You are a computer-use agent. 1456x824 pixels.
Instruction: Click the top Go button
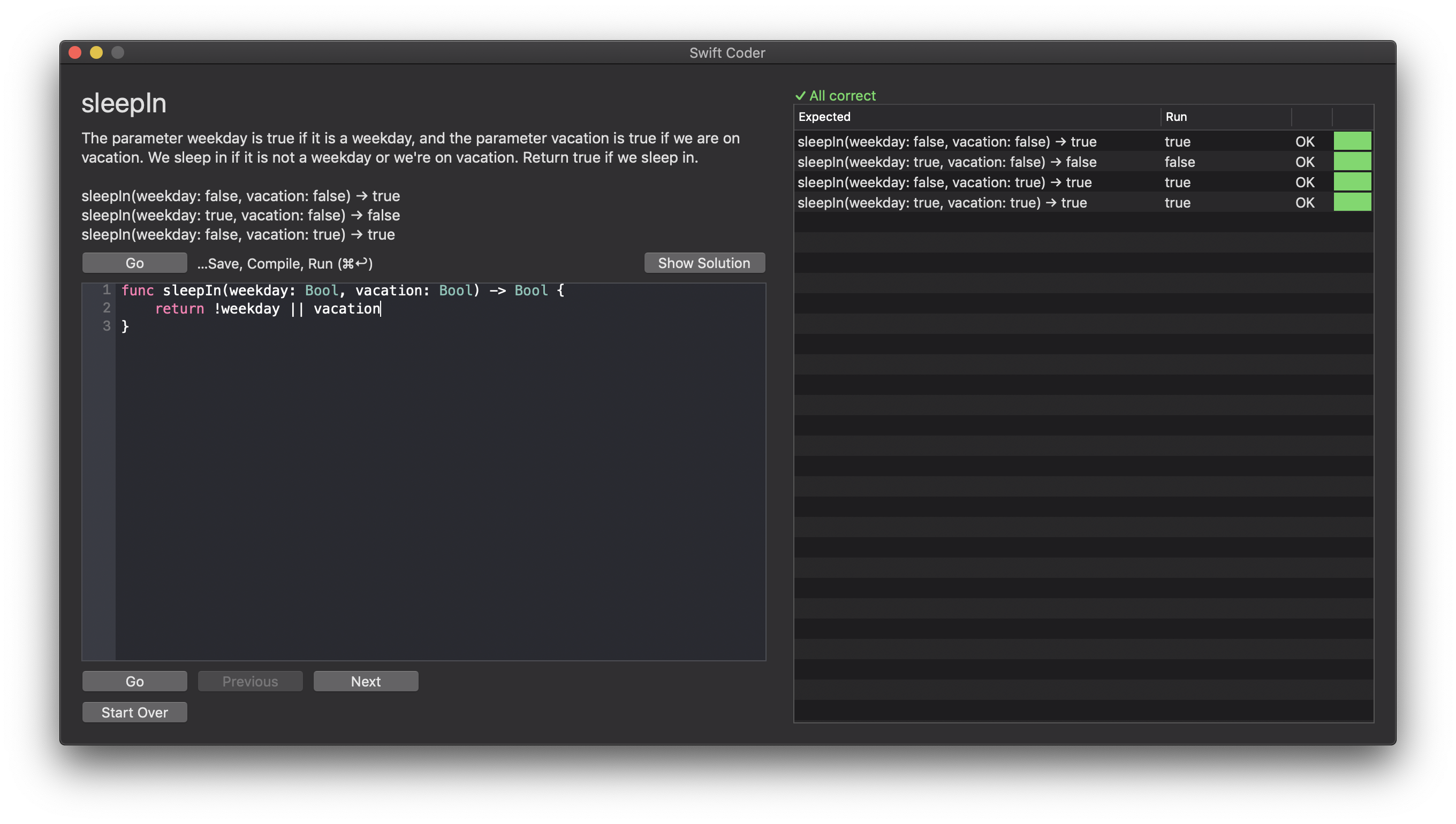(x=134, y=263)
